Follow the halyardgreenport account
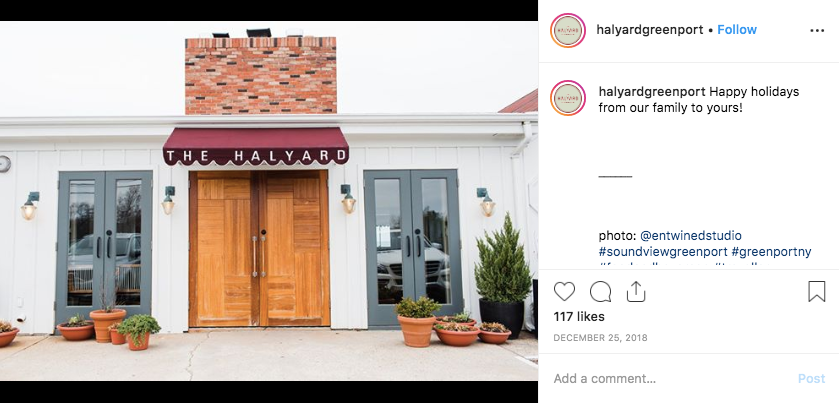839x403 pixels. click(x=737, y=30)
